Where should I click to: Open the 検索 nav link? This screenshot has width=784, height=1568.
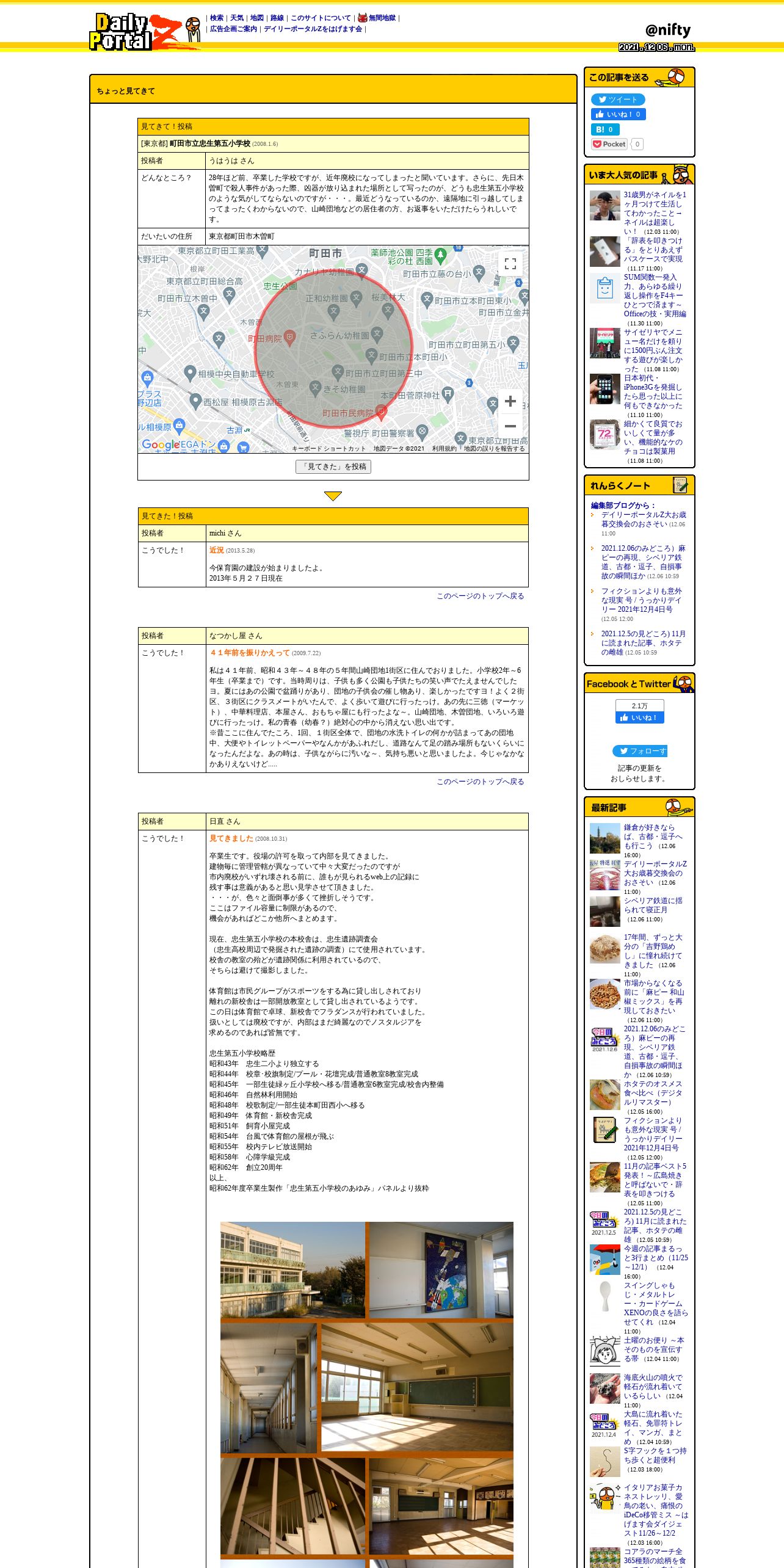click(217, 18)
